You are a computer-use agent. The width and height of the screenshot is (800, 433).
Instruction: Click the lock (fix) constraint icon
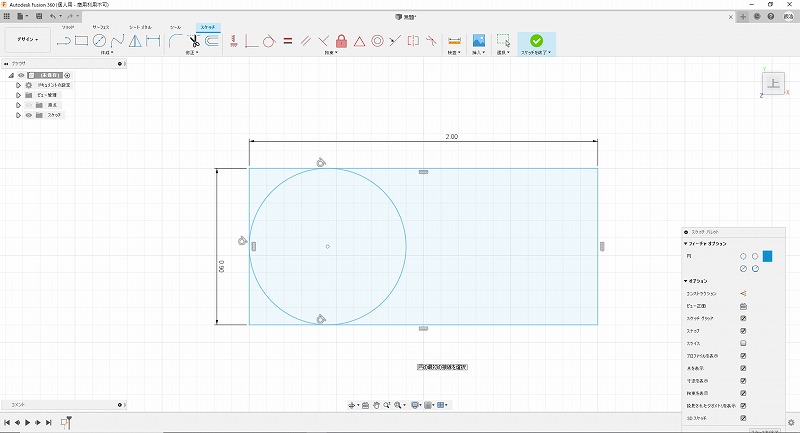click(x=341, y=41)
